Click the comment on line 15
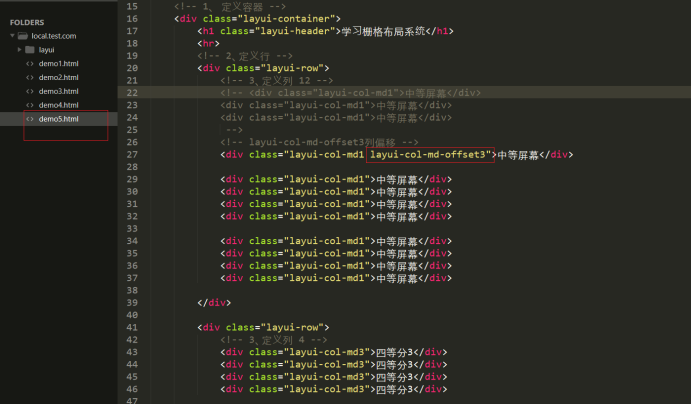 pyautogui.click(x=229, y=7)
